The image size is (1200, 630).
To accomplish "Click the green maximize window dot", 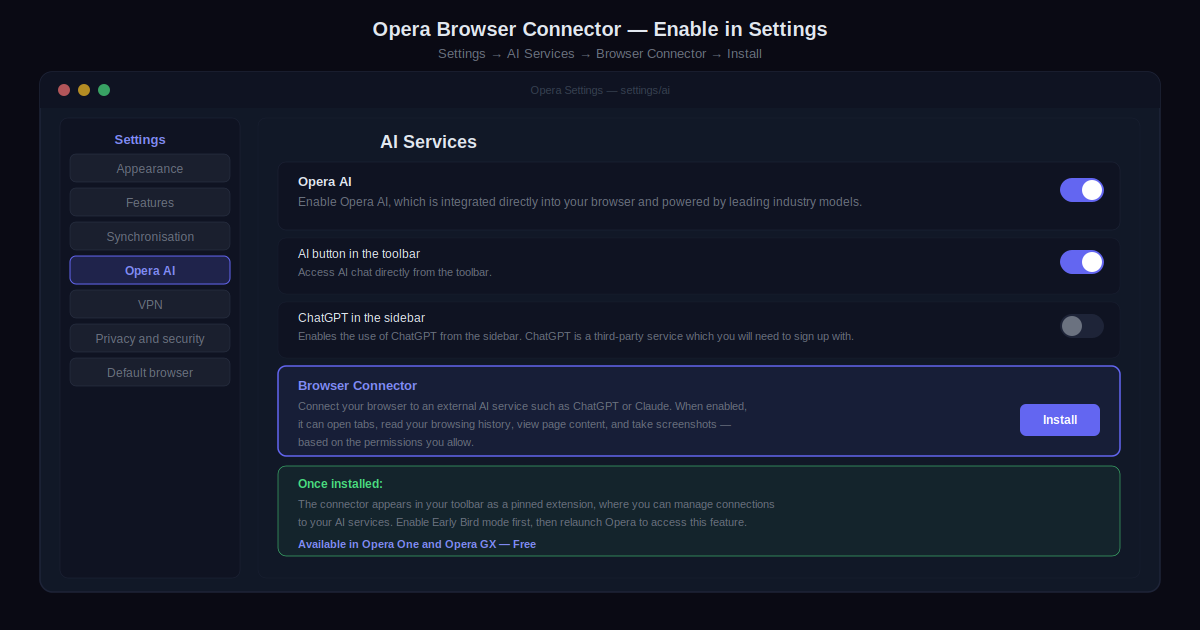I will (x=104, y=90).
